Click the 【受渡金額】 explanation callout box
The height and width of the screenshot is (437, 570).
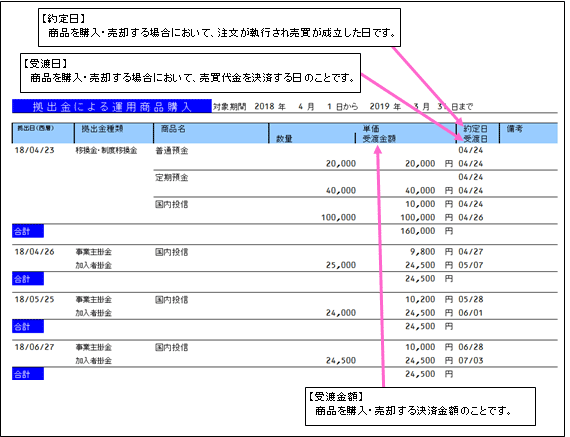[420, 406]
